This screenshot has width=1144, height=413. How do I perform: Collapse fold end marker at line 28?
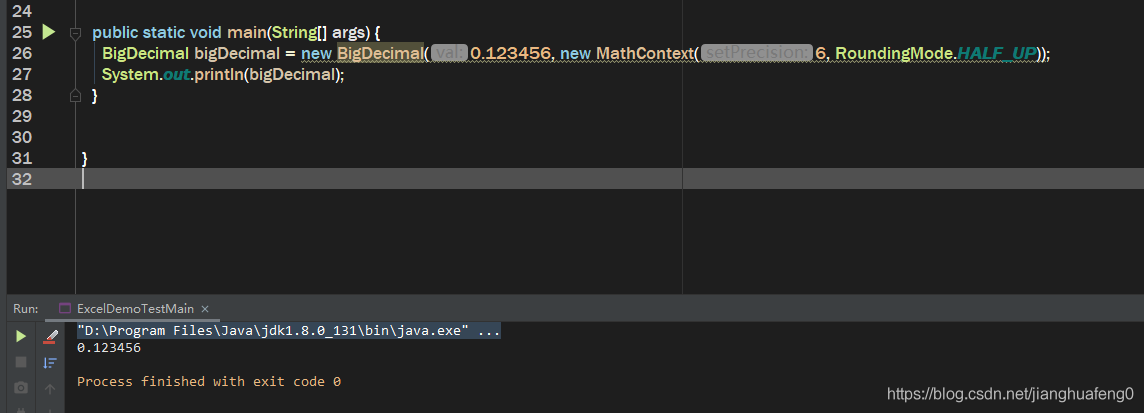(74, 96)
